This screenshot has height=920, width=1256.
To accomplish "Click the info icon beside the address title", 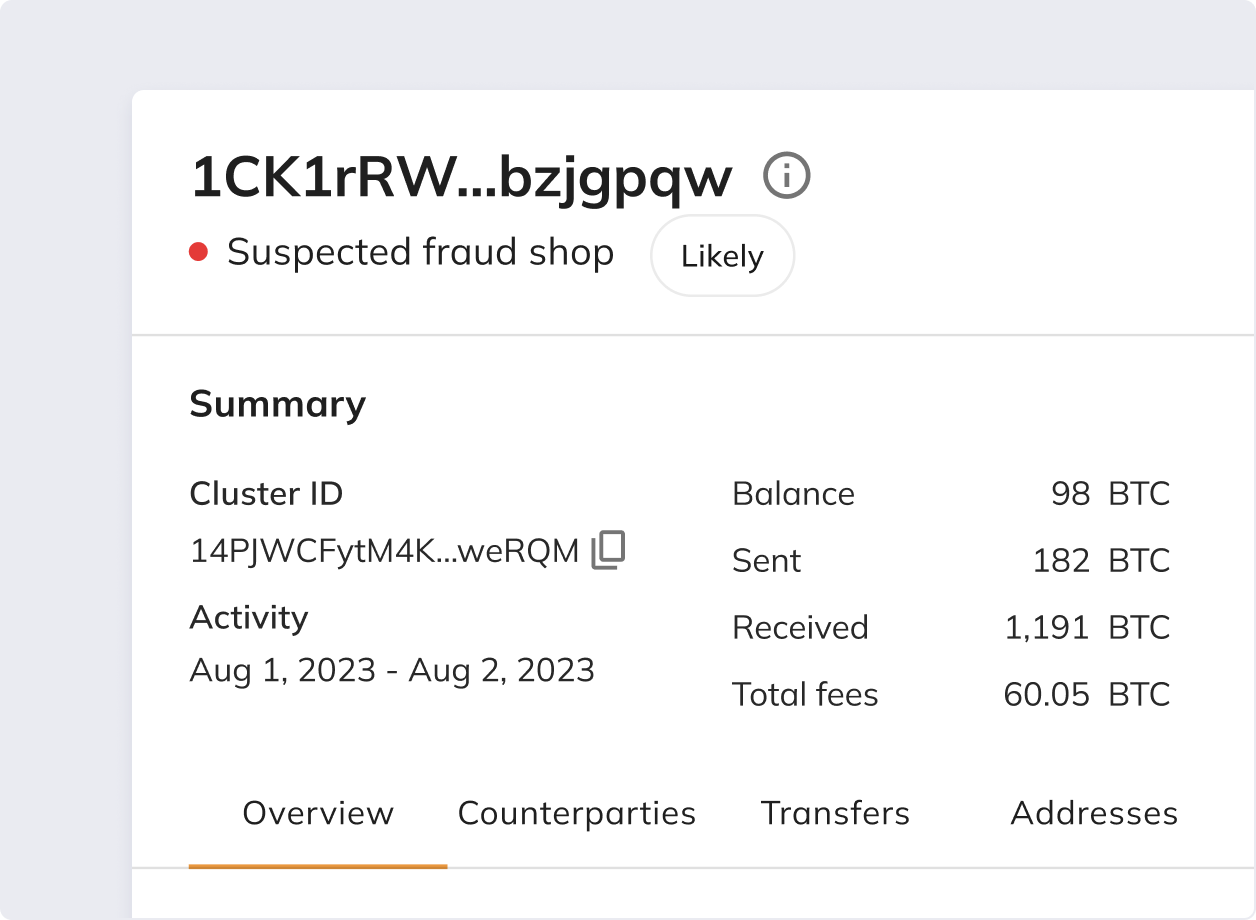I will pyautogui.click(x=786, y=177).
